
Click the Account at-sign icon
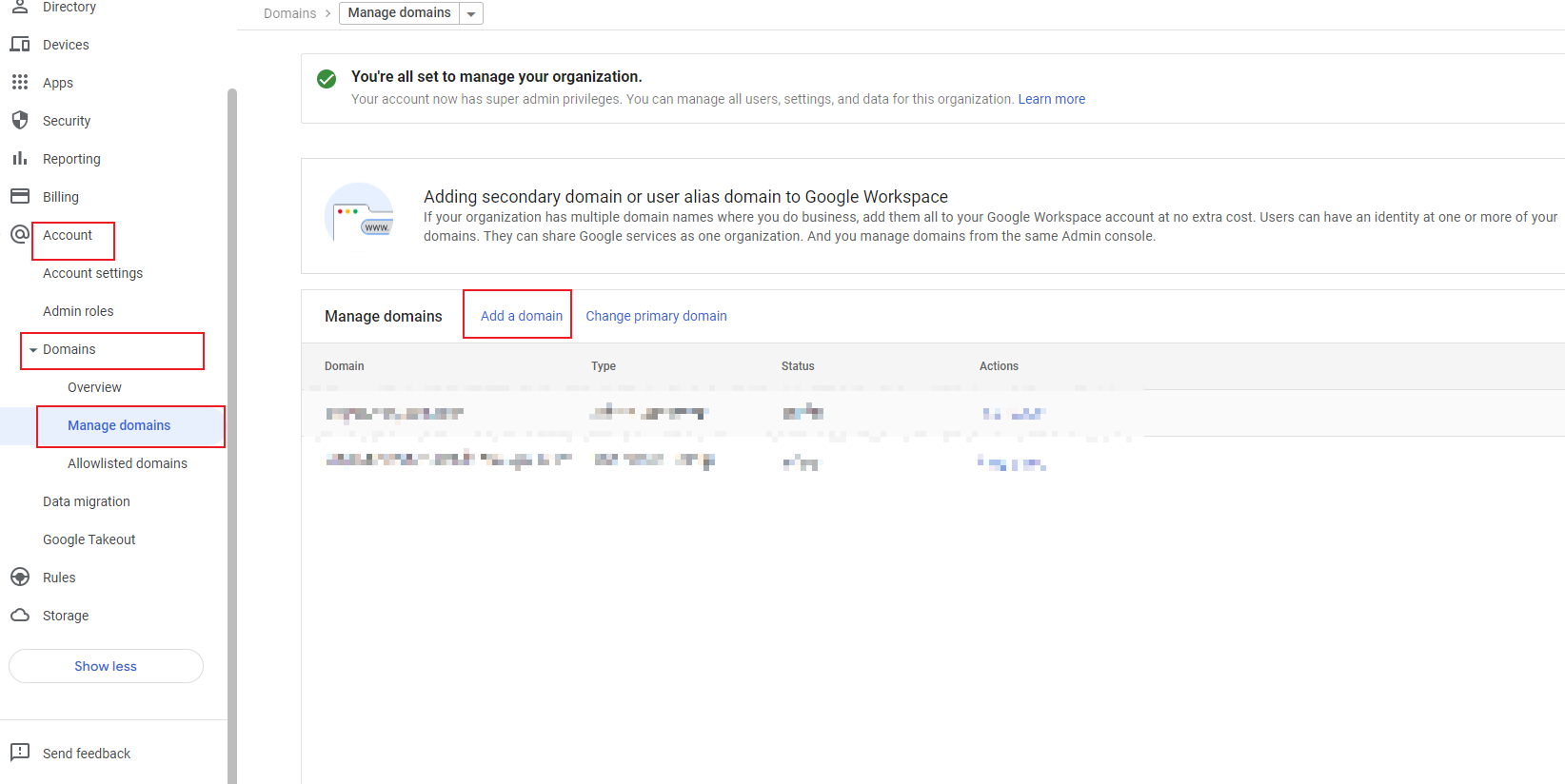click(x=20, y=234)
